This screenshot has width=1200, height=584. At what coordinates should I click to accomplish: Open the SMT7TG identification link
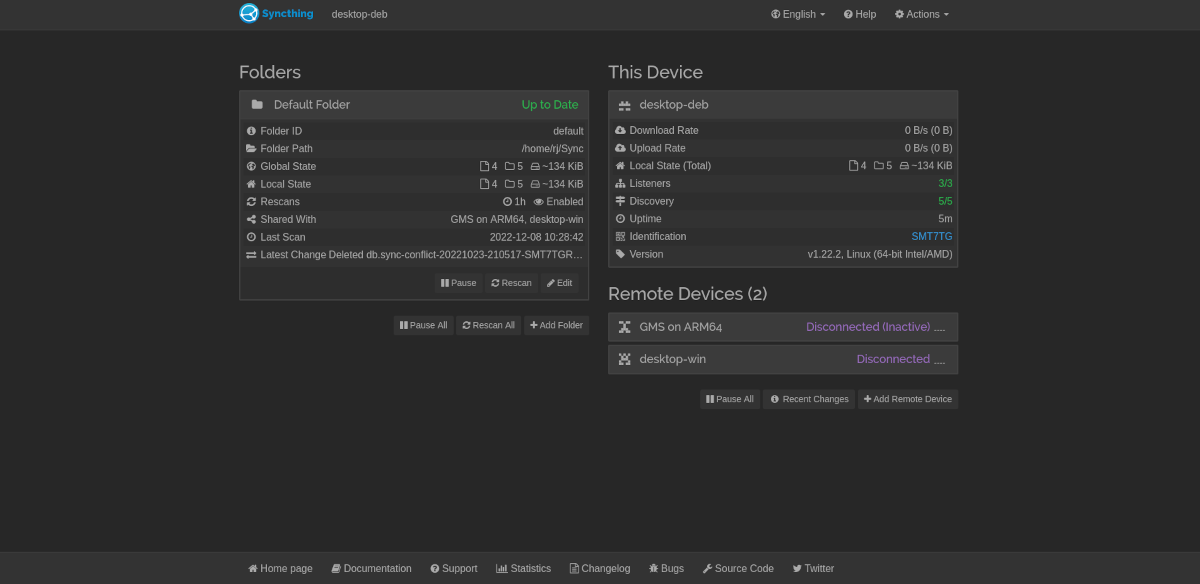coord(931,236)
